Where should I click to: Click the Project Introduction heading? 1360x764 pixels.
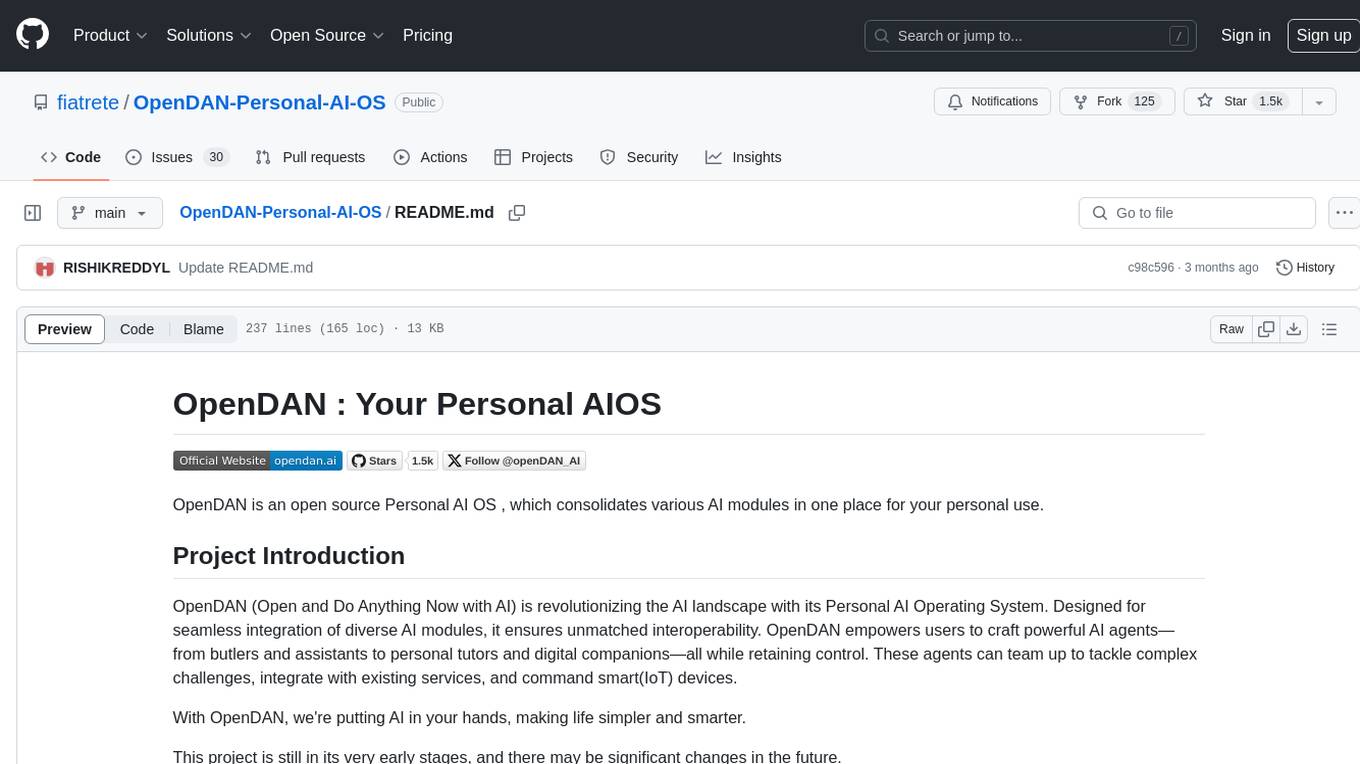click(289, 556)
